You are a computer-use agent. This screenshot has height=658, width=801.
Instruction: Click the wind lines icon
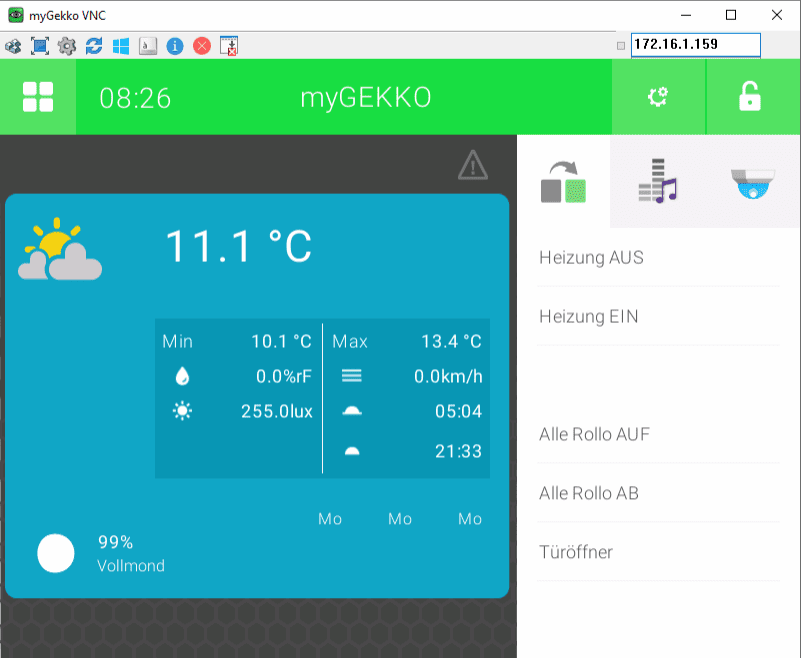click(x=351, y=376)
